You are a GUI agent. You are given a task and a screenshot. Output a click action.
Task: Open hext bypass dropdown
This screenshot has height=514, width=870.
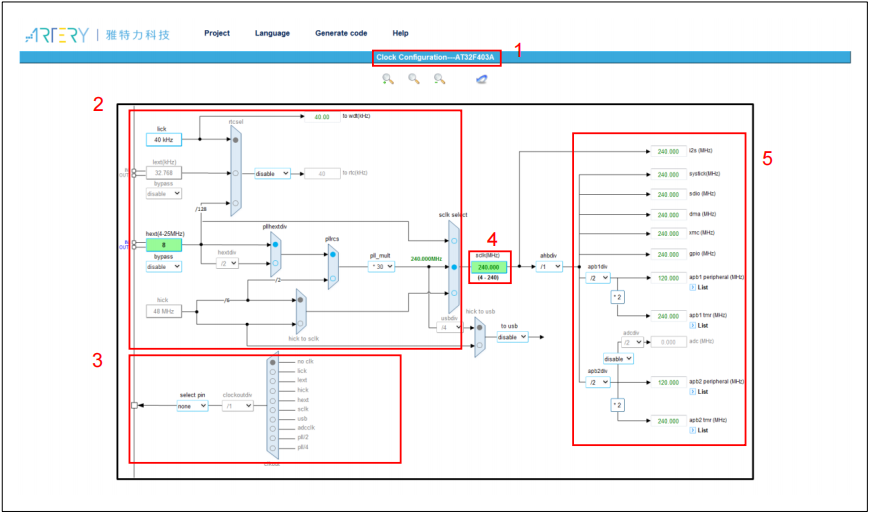[x=164, y=266]
